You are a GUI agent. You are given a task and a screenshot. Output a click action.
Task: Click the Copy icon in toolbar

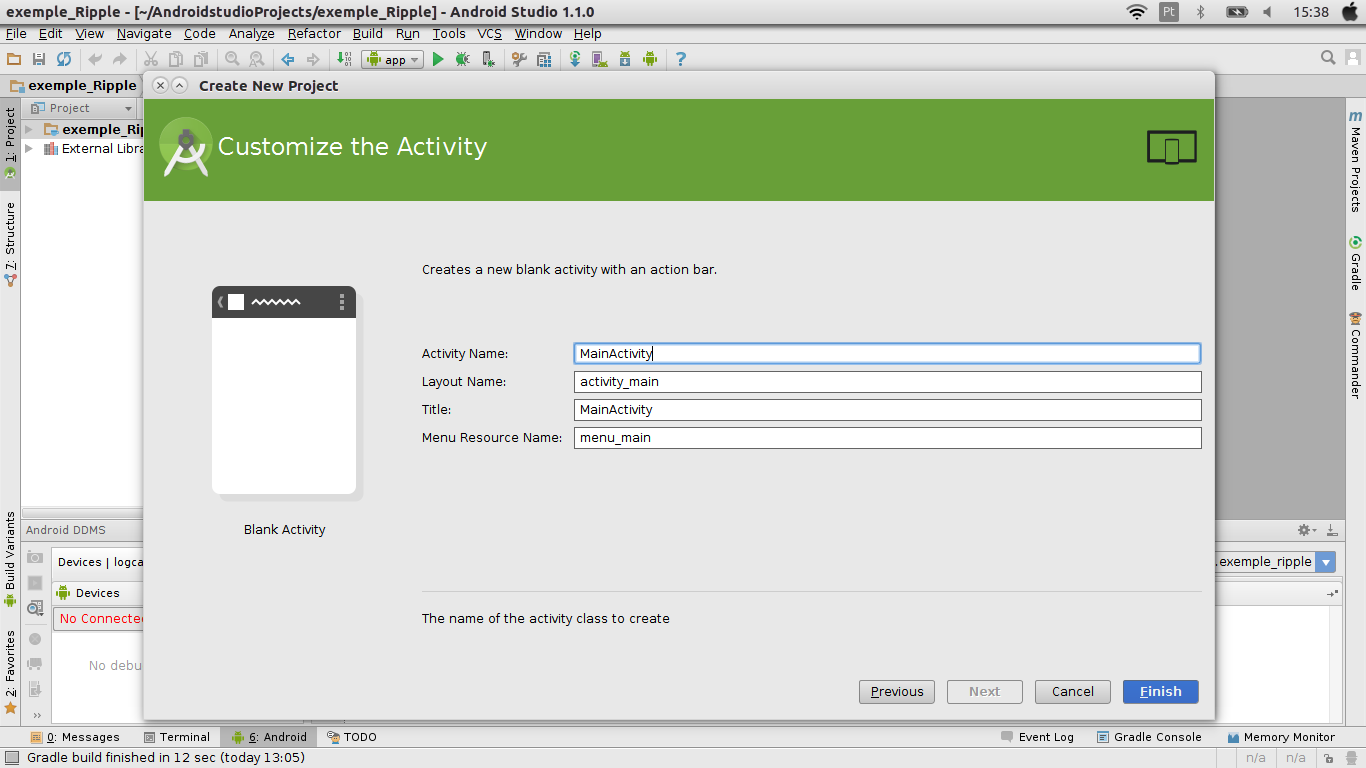tap(176, 59)
